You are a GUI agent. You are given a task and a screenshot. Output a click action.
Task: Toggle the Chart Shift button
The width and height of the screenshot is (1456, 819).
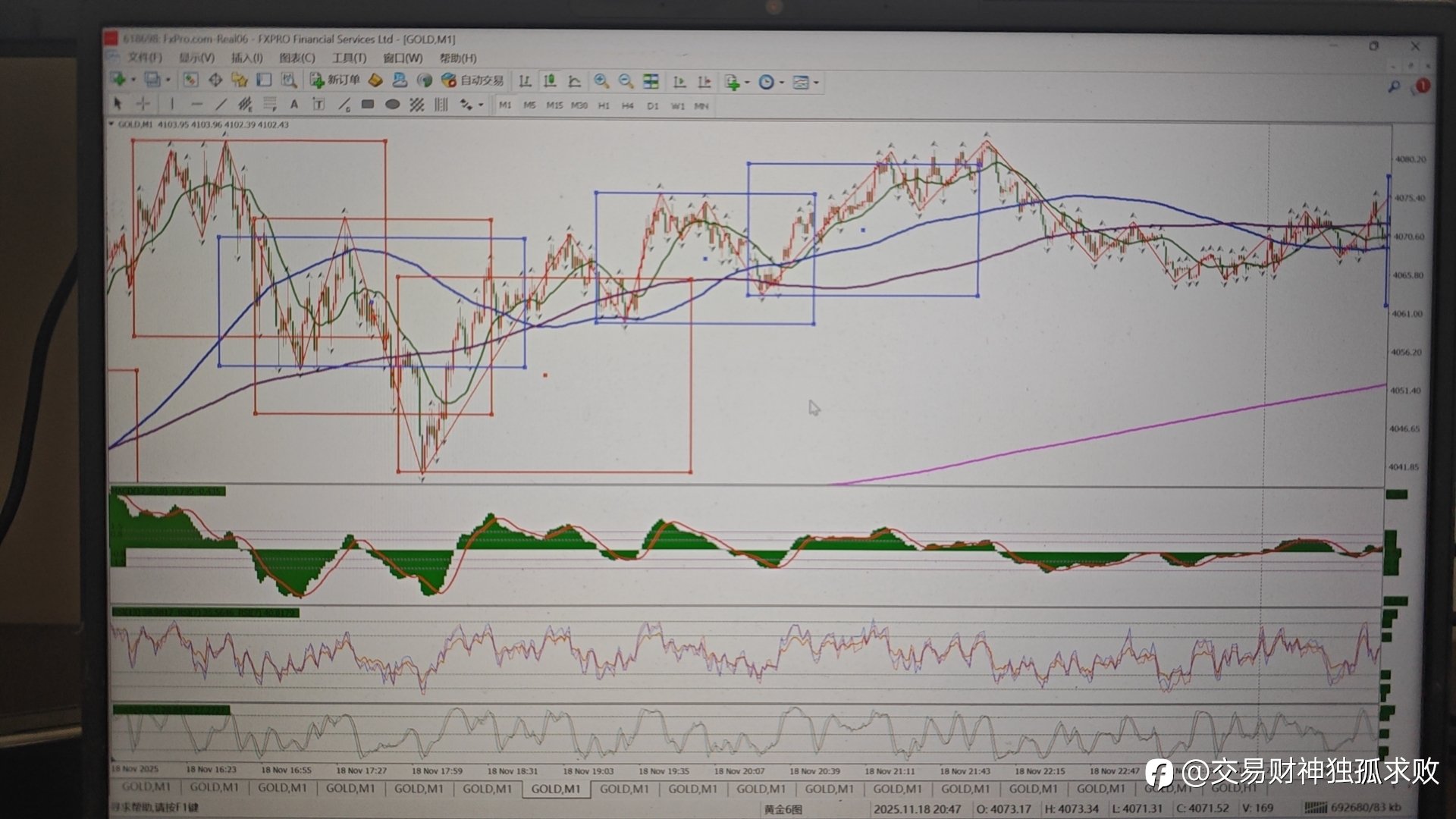point(704,82)
